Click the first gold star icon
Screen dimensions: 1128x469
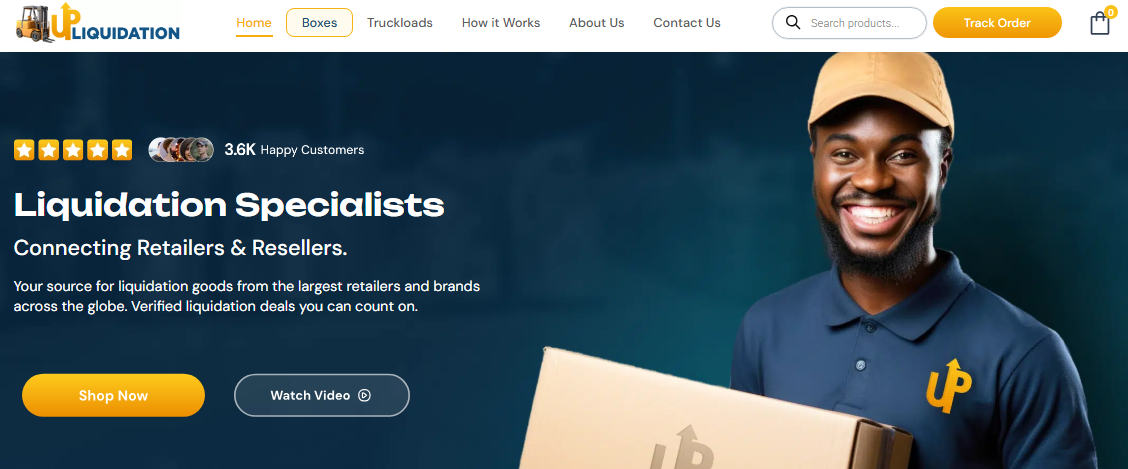click(x=24, y=150)
